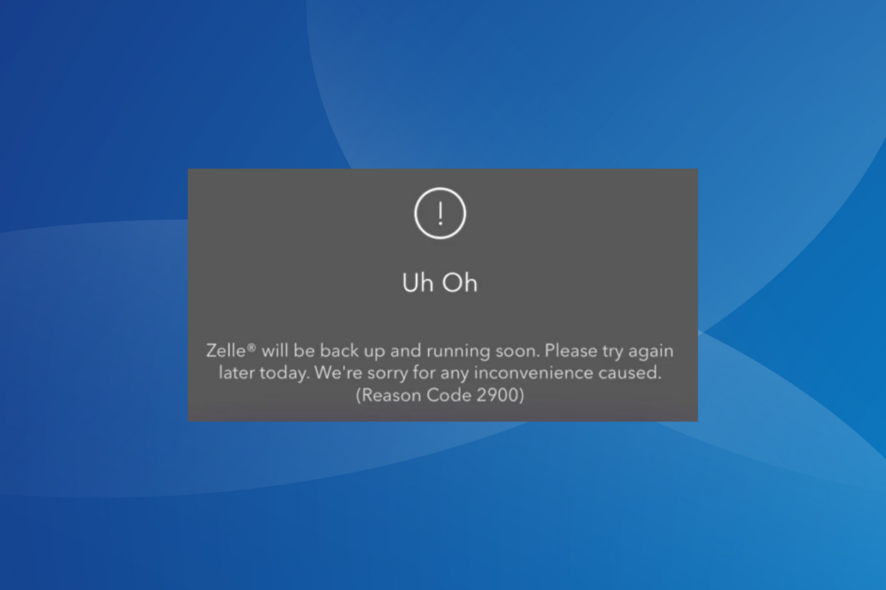Click the "Reason" word in the parentheses
The image size is (886, 590).
391,394
